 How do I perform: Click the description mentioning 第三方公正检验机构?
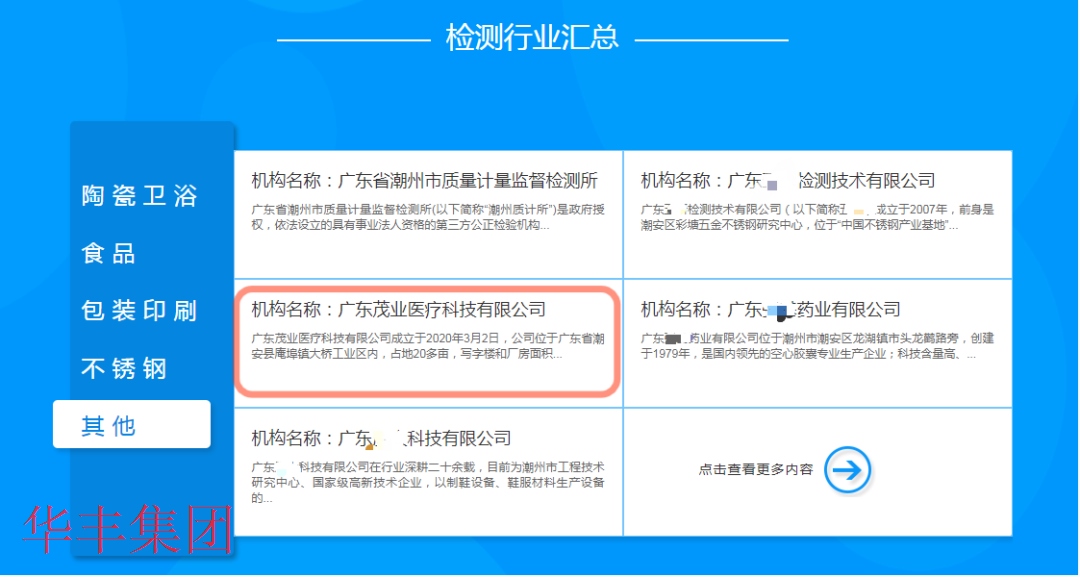pos(428,217)
